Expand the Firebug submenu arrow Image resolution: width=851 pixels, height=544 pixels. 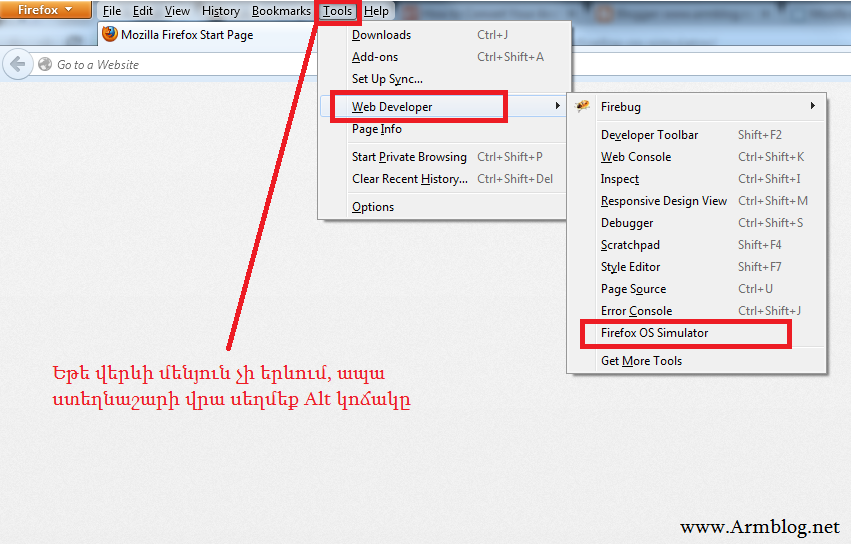[x=812, y=106]
